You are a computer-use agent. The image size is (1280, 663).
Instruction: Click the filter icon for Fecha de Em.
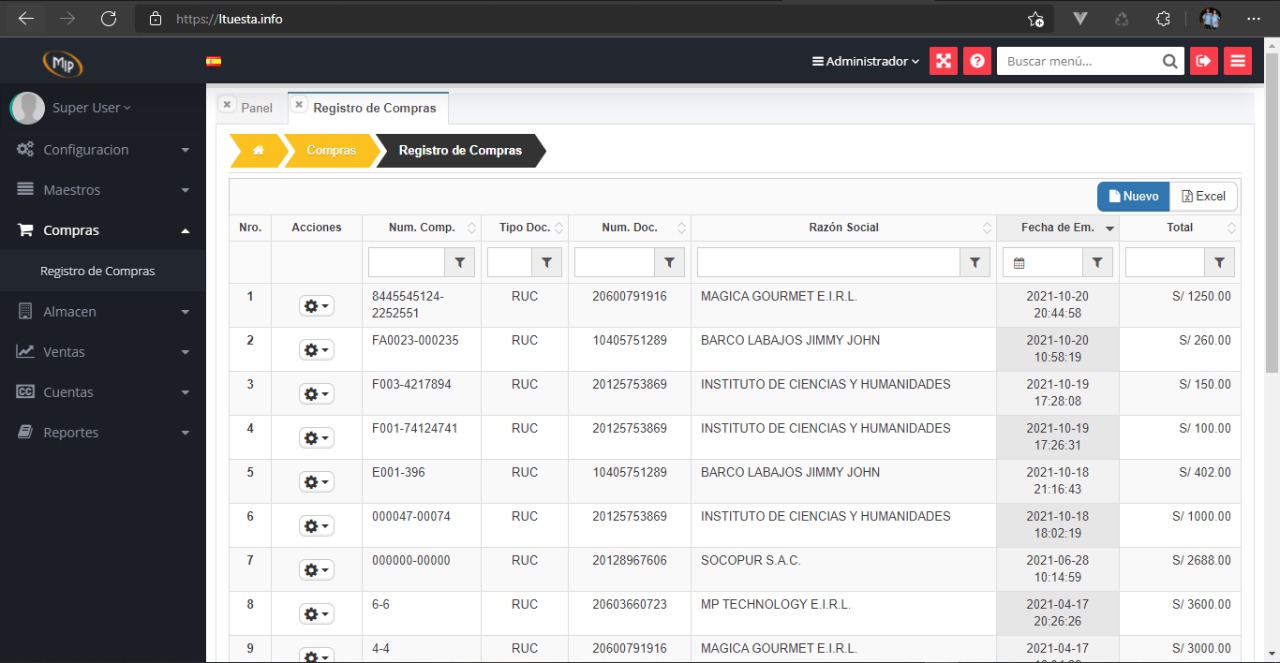1098,262
